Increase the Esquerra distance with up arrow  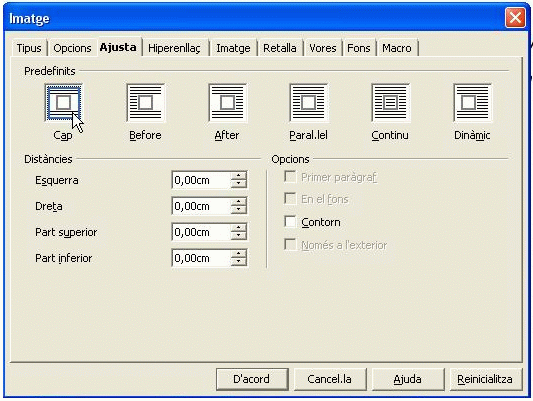[238, 176]
